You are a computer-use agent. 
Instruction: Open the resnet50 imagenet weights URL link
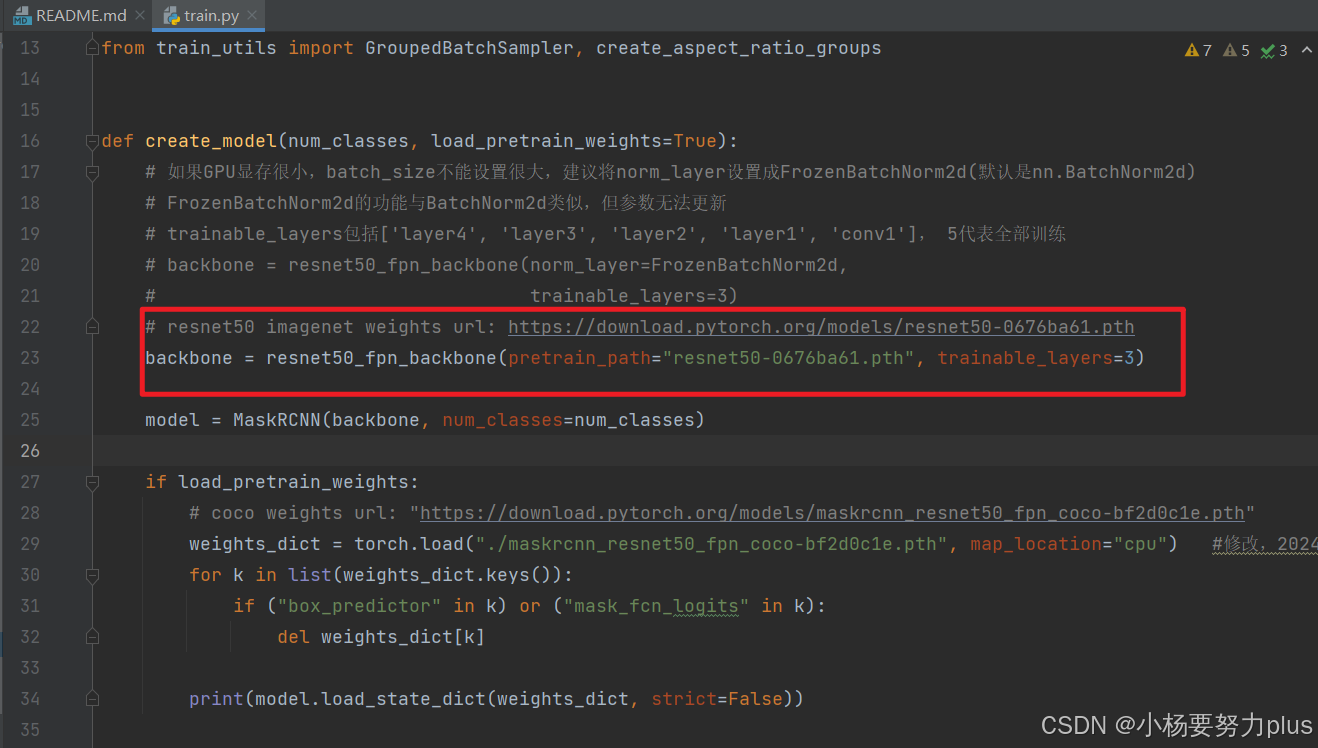820,326
